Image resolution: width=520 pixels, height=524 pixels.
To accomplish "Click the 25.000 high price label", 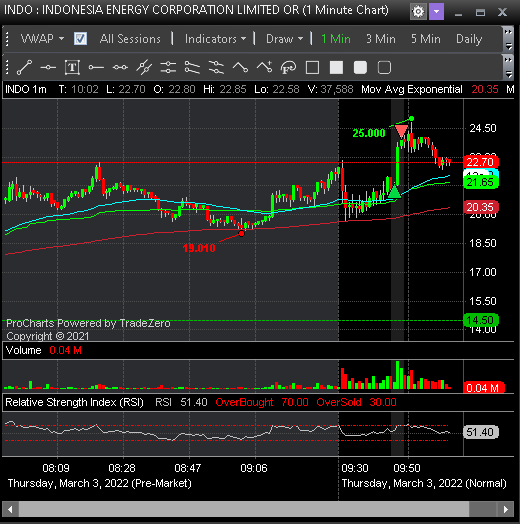I will click(369, 133).
